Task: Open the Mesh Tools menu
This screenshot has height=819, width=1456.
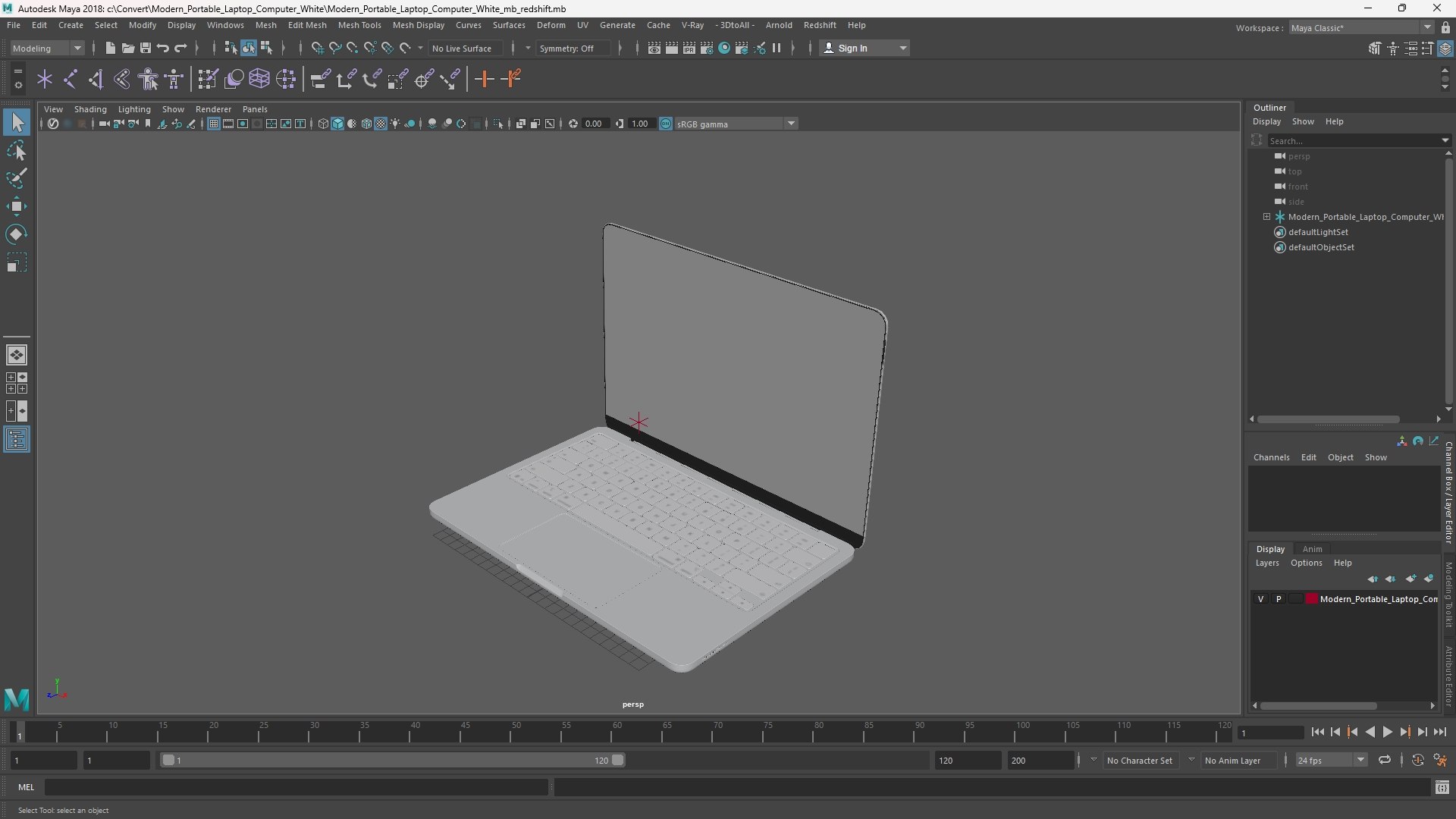Action: point(359,25)
